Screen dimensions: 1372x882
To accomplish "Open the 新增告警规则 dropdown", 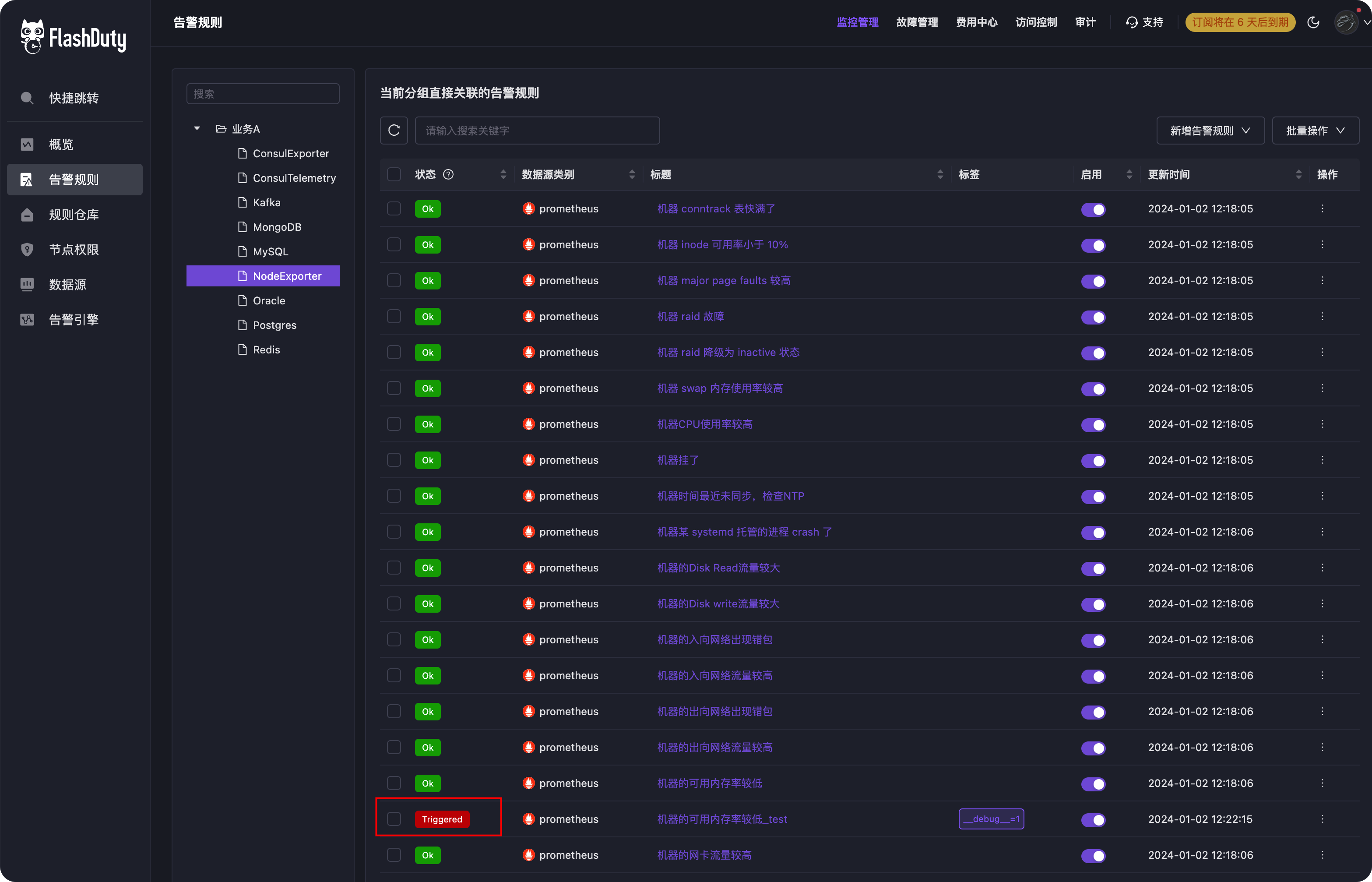I will tap(1210, 131).
